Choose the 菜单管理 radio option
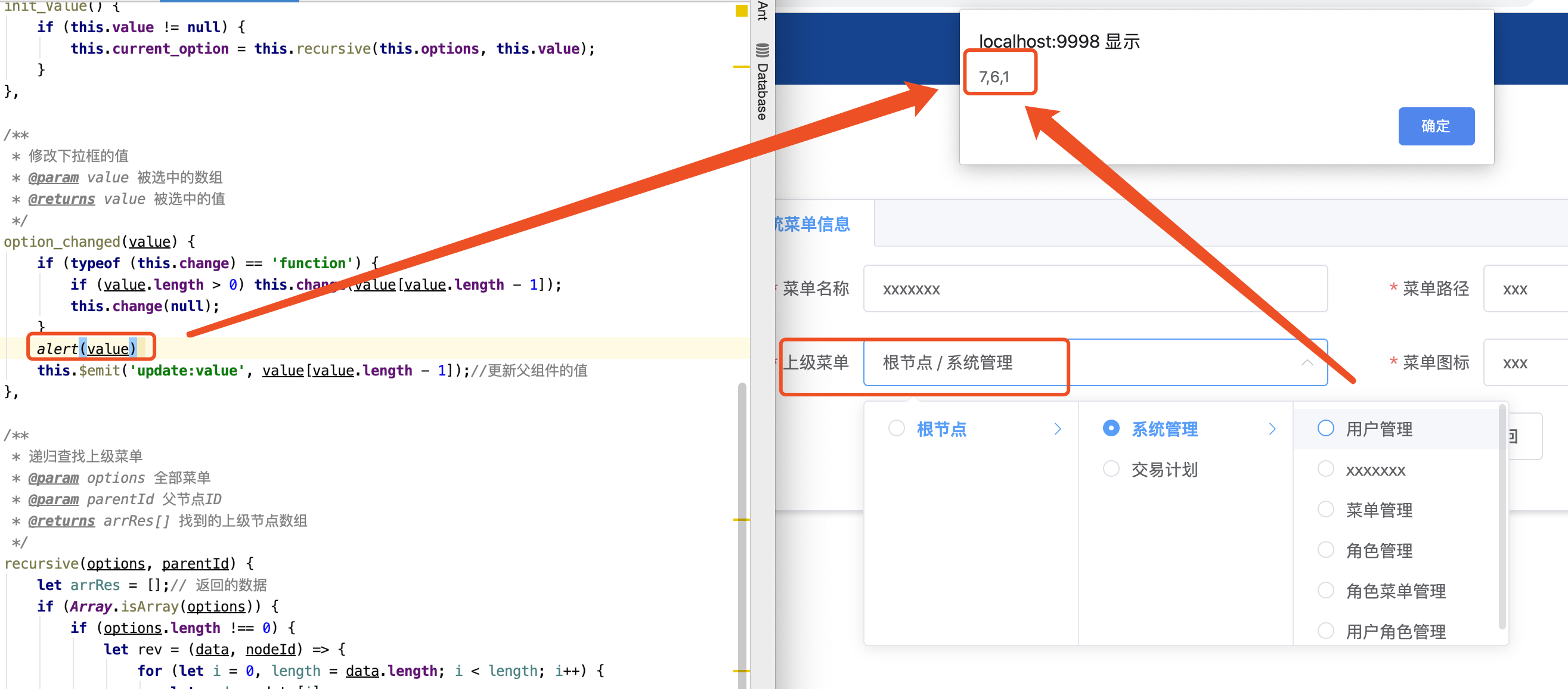The height and width of the screenshot is (689, 1568). point(1325,510)
